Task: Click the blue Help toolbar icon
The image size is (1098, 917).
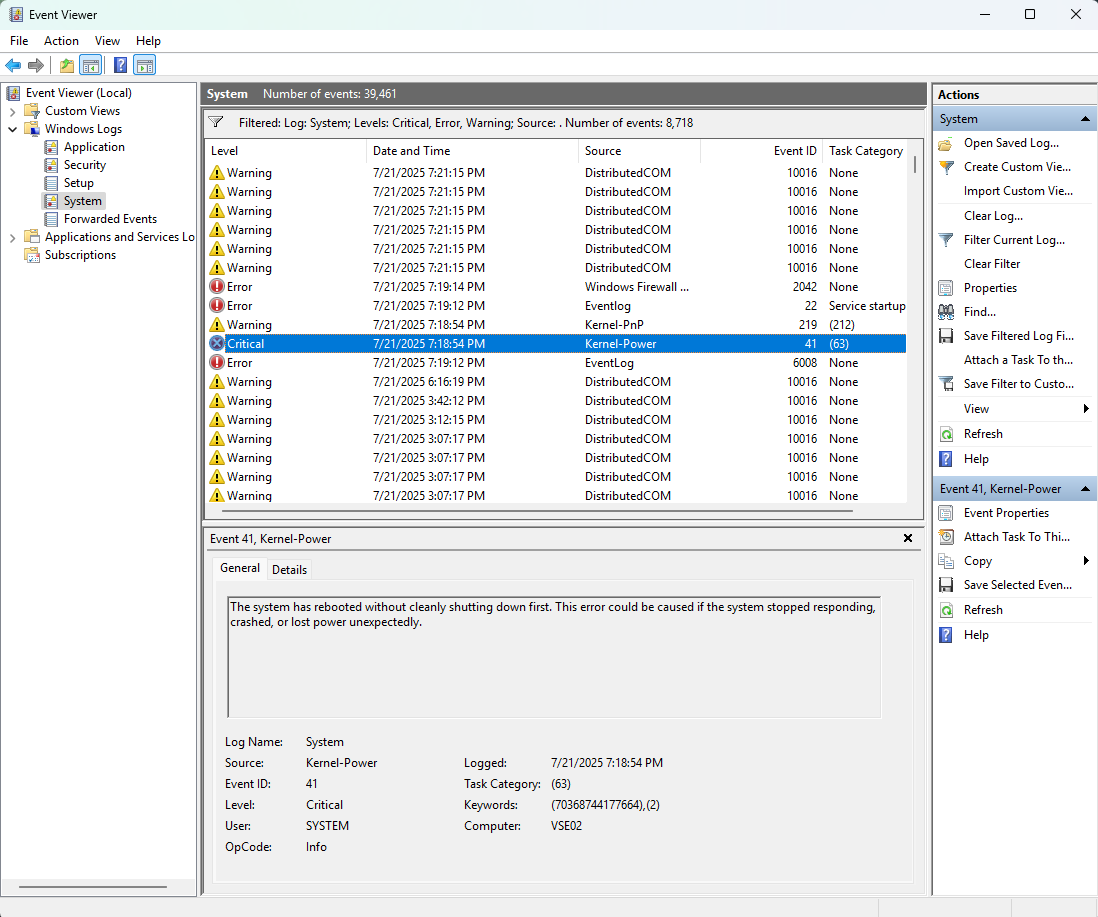Action: [120, 66]
